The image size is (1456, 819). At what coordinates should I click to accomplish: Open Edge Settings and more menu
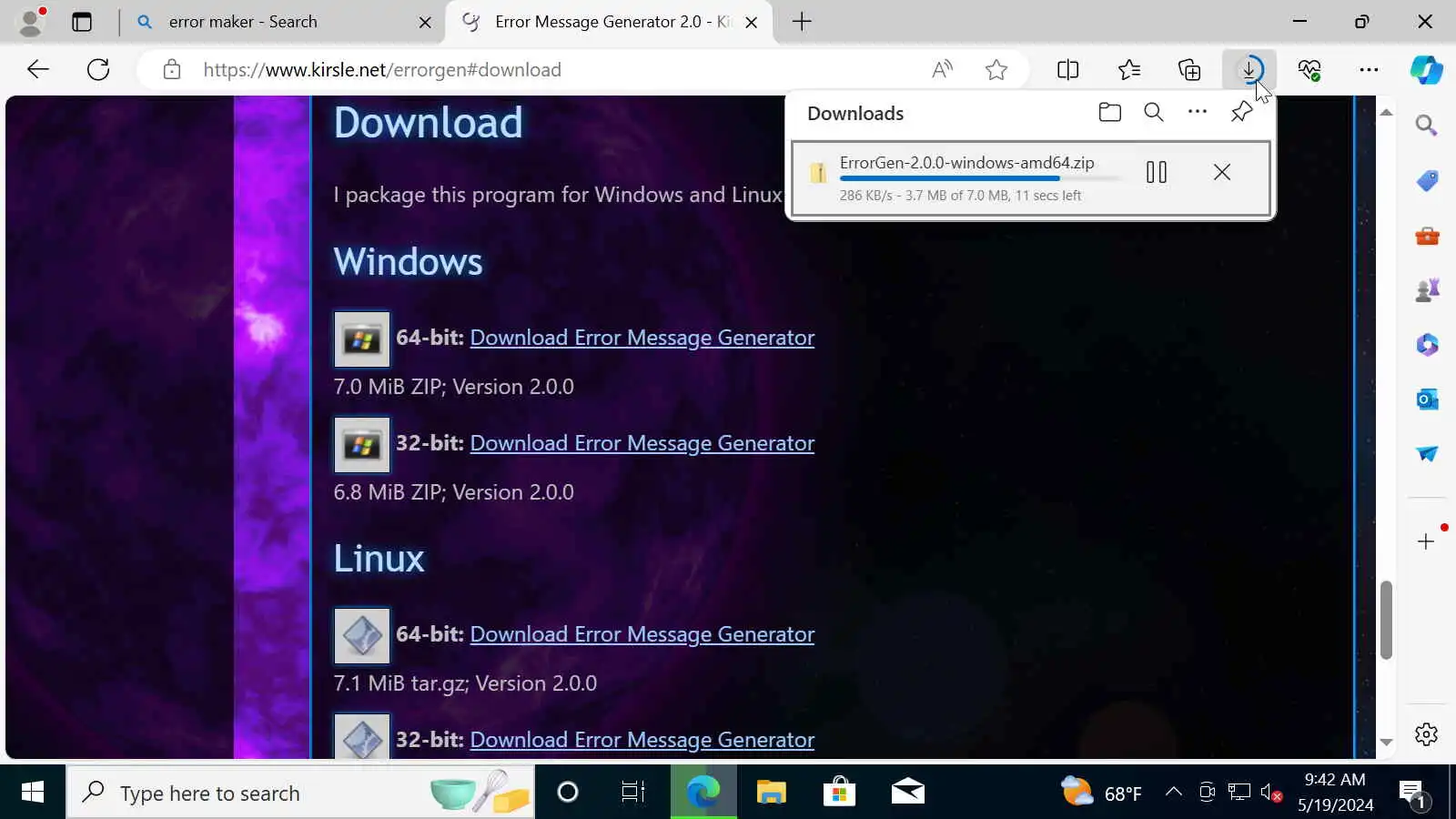(x=1369, y=69)
